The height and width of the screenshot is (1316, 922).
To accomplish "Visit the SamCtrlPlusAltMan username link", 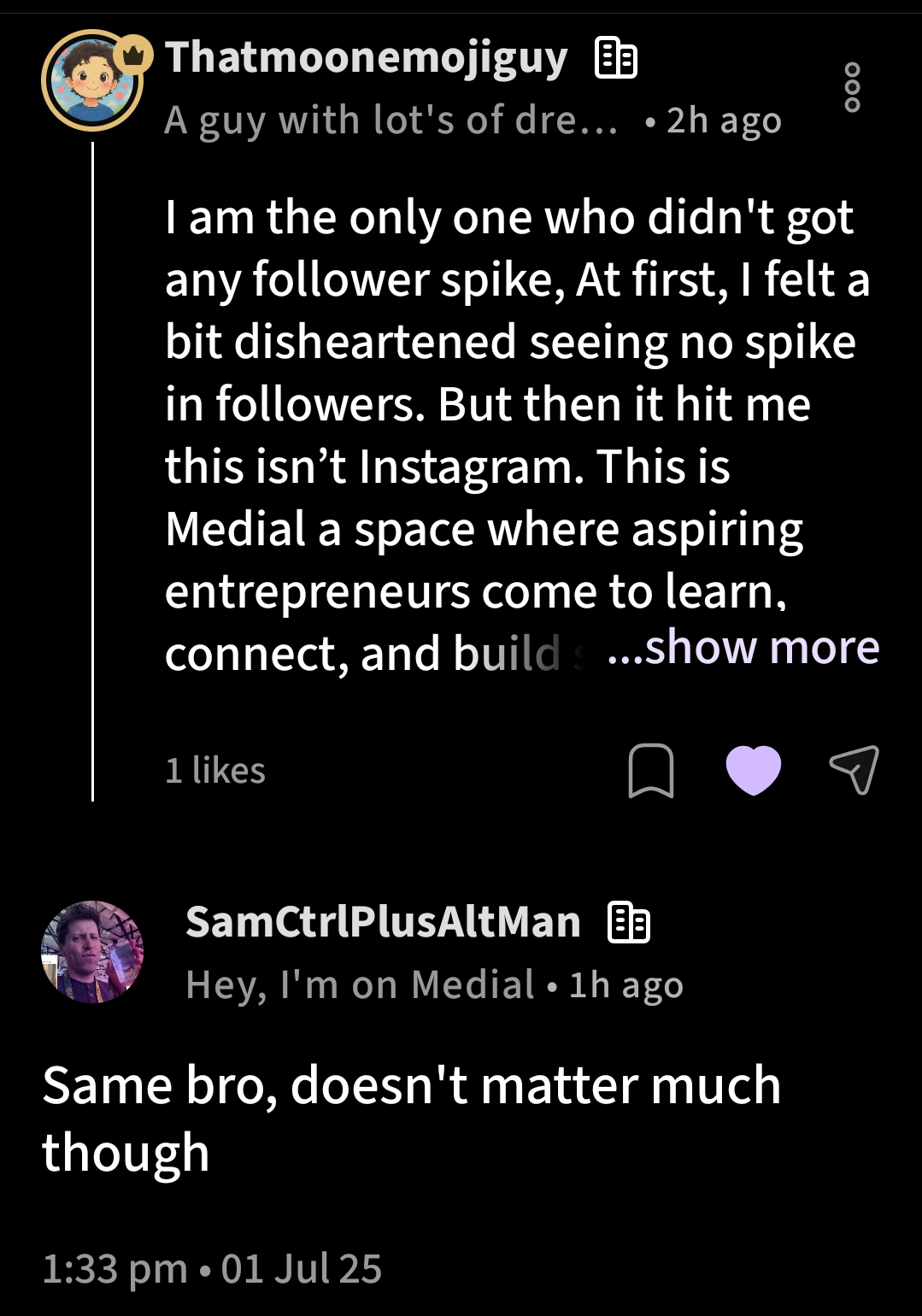I will 383,923.
